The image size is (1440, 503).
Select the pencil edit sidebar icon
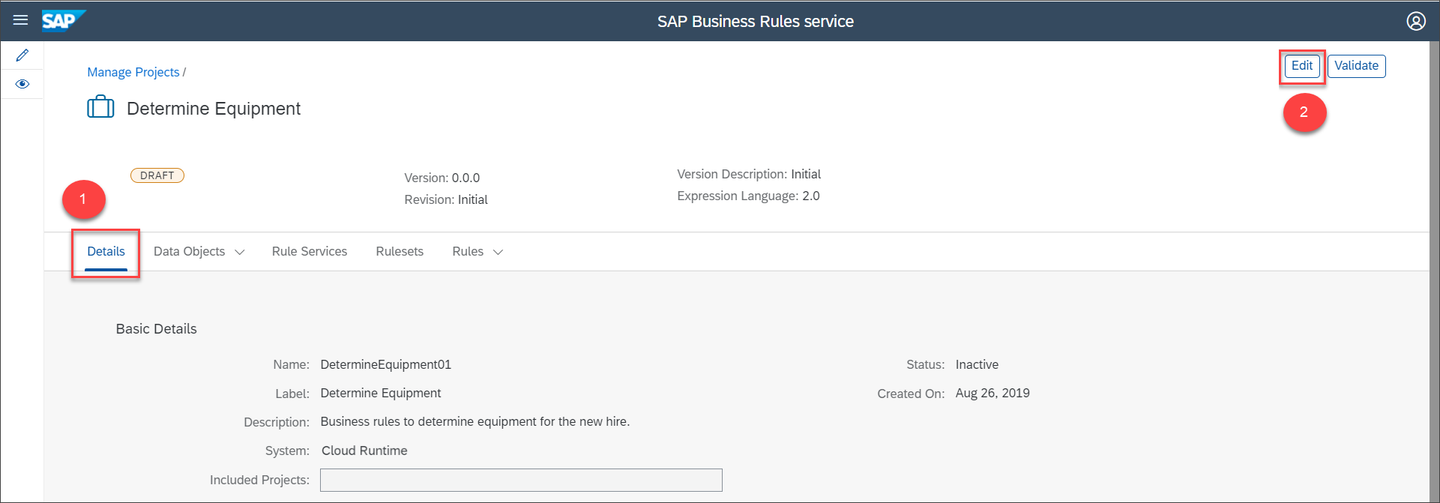(x=22, y=55)
